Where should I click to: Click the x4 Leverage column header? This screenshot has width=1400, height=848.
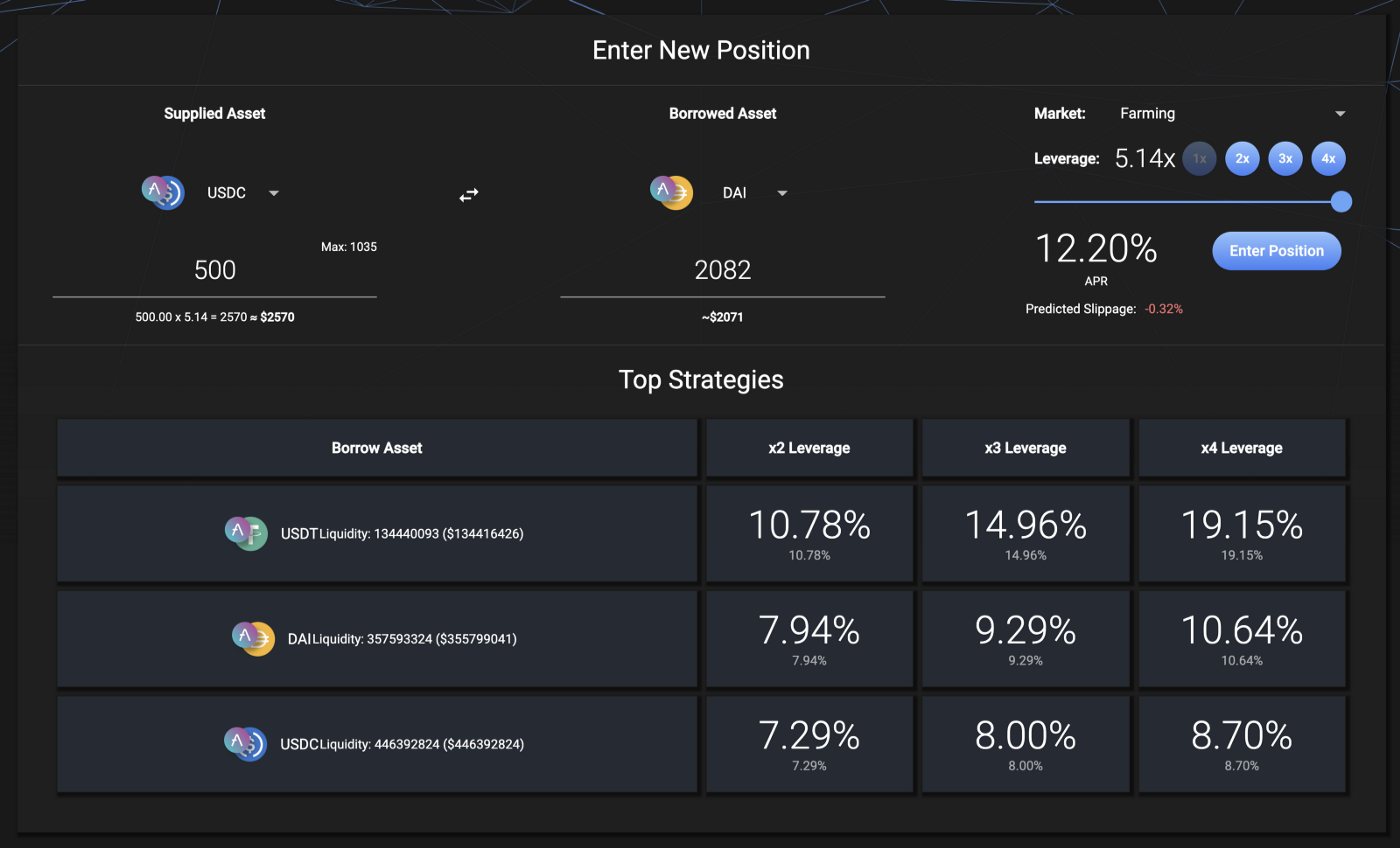click(1241, 448)
